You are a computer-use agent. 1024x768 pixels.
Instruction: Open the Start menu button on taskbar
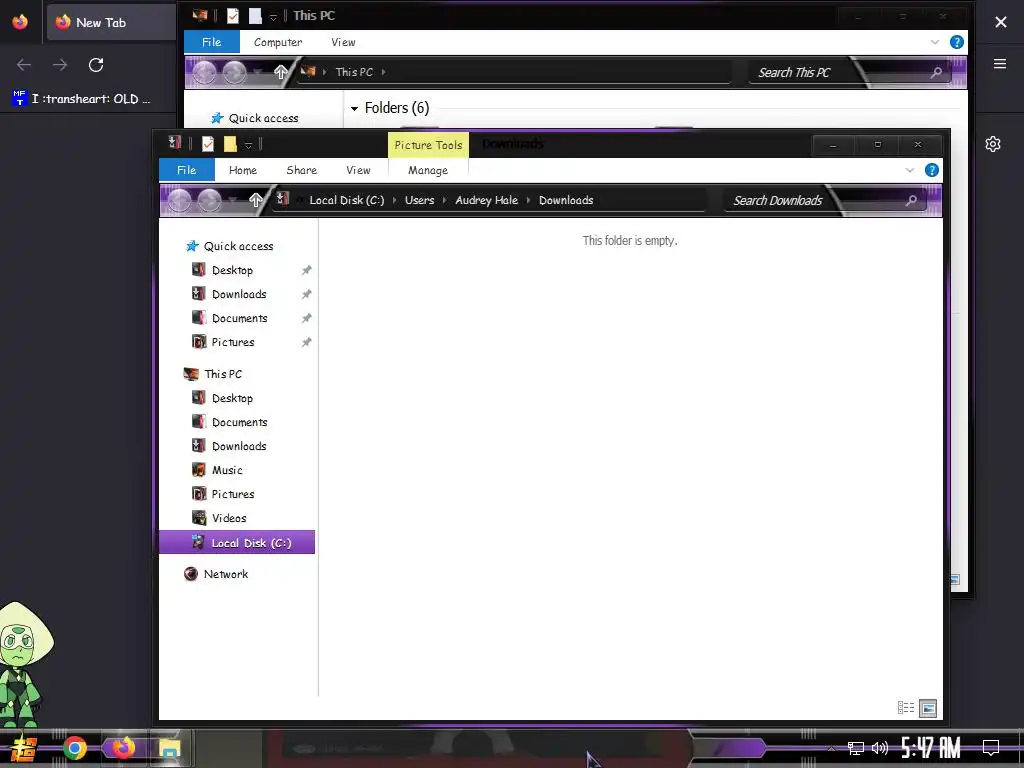(24, 748)
